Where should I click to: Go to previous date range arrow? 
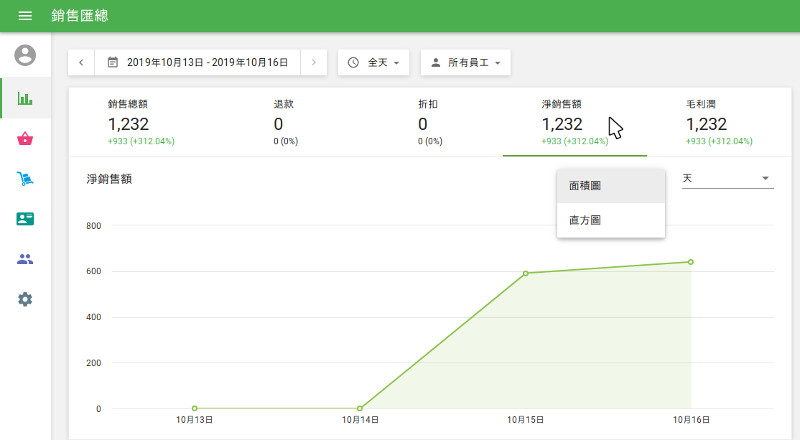click(81, 62)
